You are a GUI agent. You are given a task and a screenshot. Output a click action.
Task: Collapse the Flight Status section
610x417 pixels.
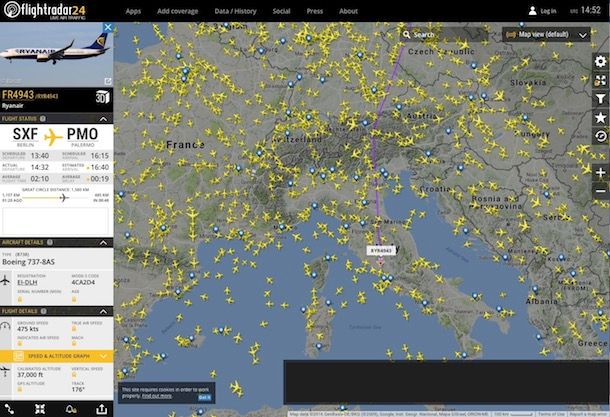coord(103,119)
